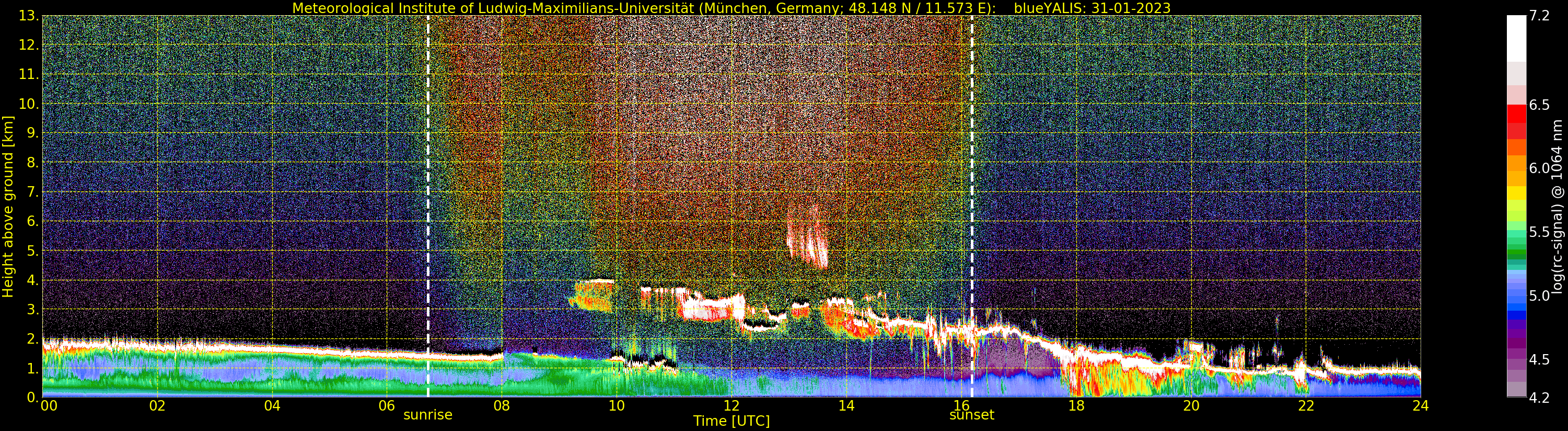
Task: Click the dashed white sunrise line
Action: tap(428, 207)
